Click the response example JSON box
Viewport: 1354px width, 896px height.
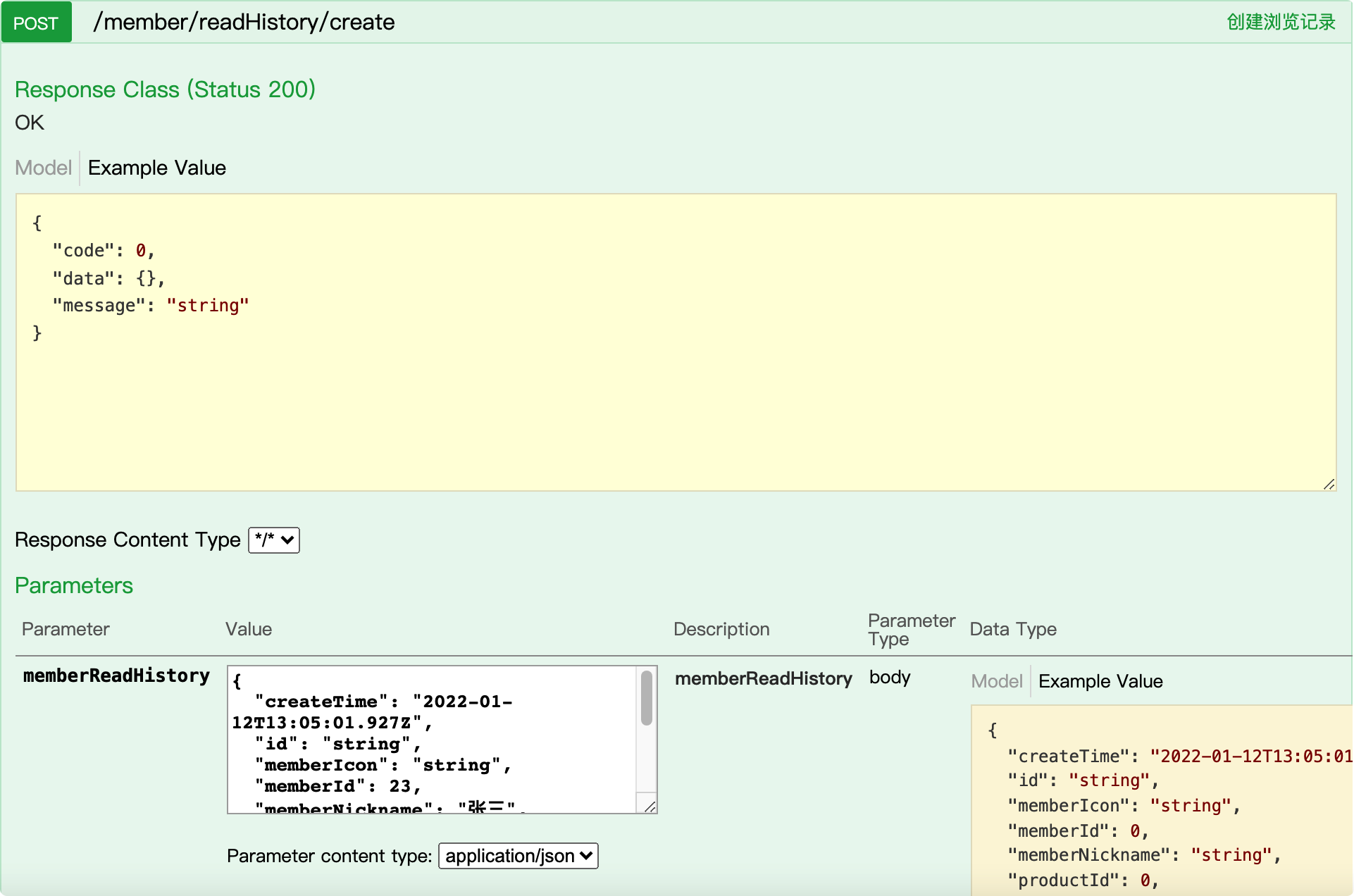[676, 342]
